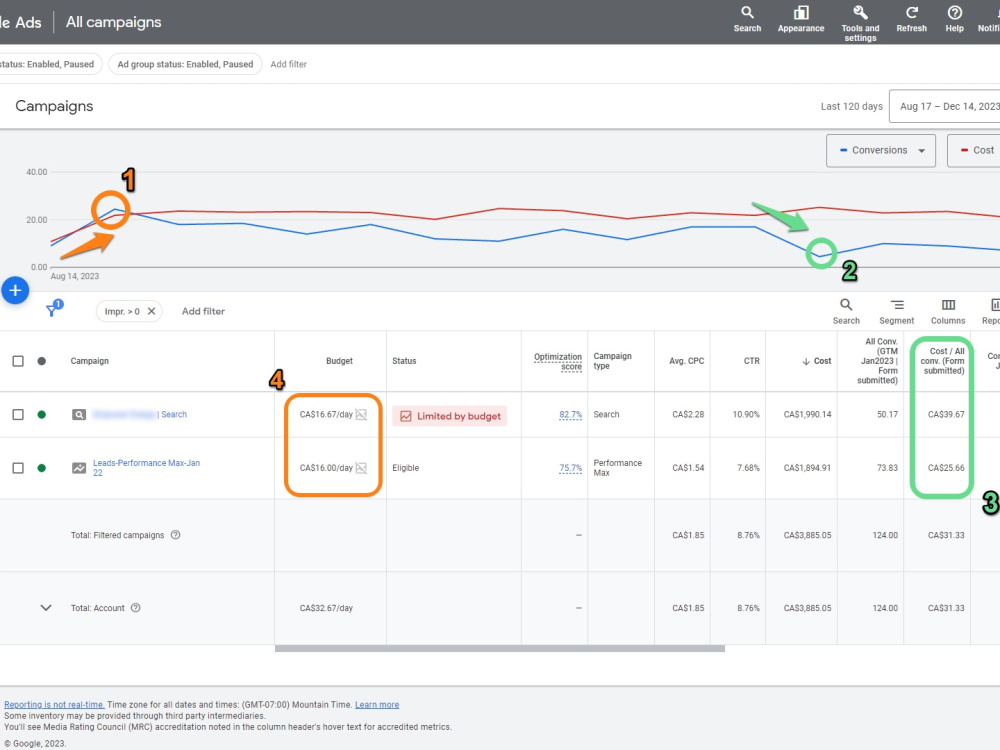Click the CA$39.67 cost per conversion cell

click(x=946, y=415)
